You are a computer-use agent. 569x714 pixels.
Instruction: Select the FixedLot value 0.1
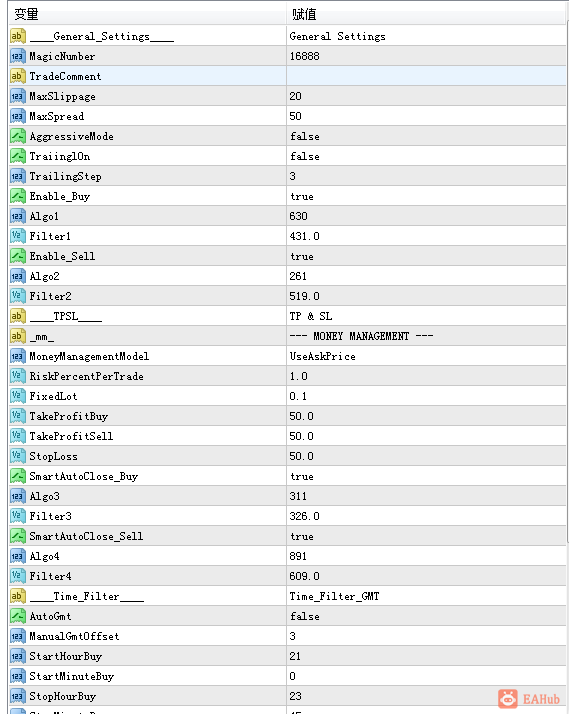pos(298,396)
